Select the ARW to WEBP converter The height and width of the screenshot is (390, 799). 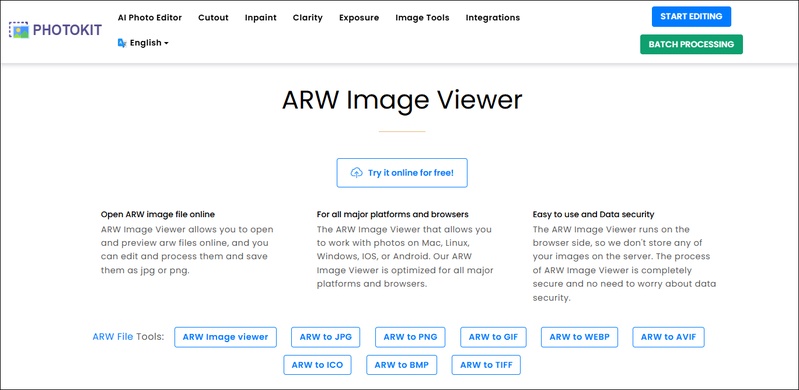tap(579, 337)
